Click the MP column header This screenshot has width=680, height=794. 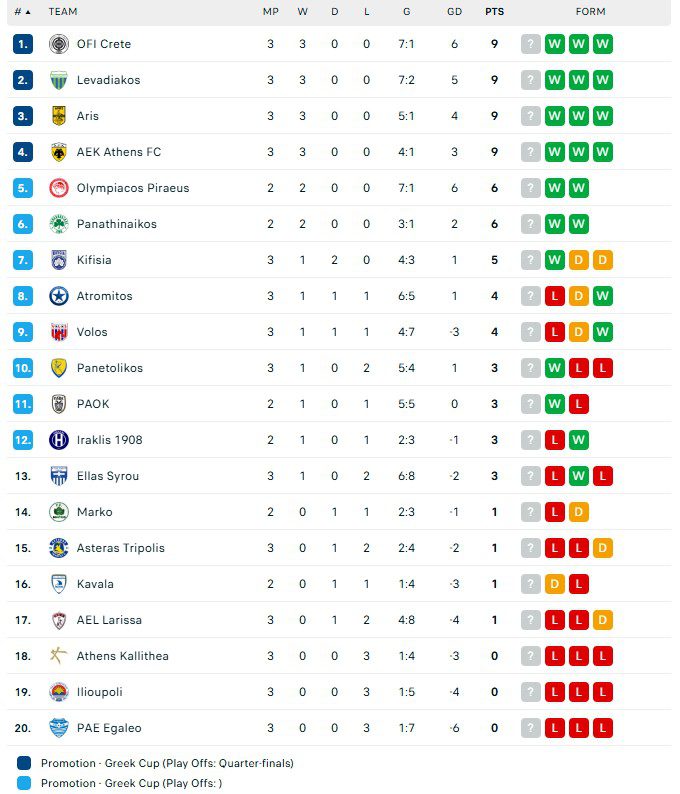[x=270, y=12]
